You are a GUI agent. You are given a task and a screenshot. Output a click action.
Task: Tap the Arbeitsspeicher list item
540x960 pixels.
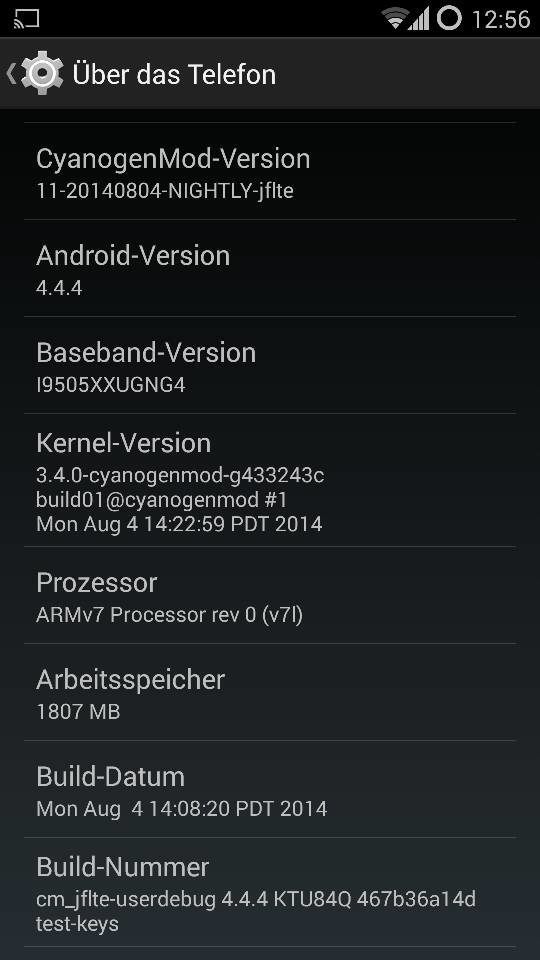coord(270,692)
